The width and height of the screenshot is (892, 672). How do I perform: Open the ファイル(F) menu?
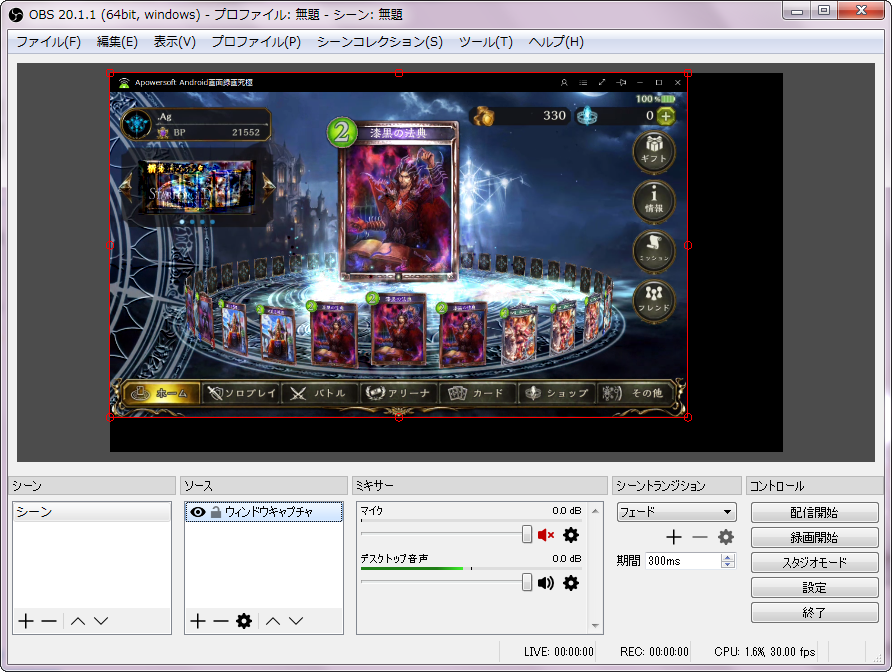tap(48, 42)
